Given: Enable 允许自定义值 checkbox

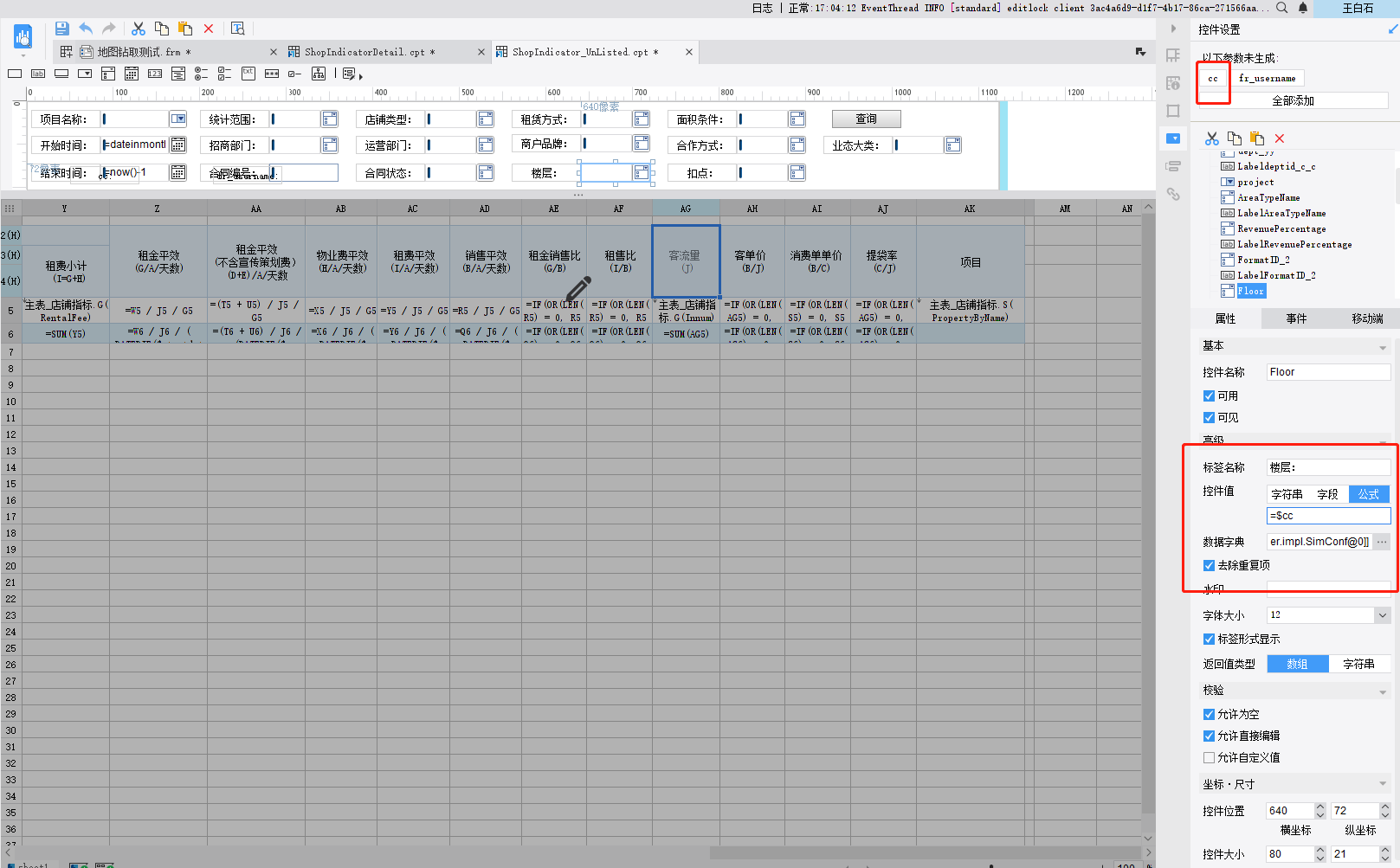Looking at the screenshot, I should 1209,757.
